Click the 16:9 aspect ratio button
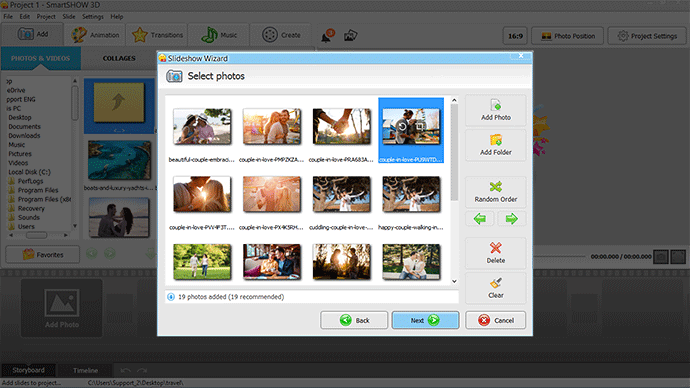Viewport: 690px width, 388px height. point(515,36)
